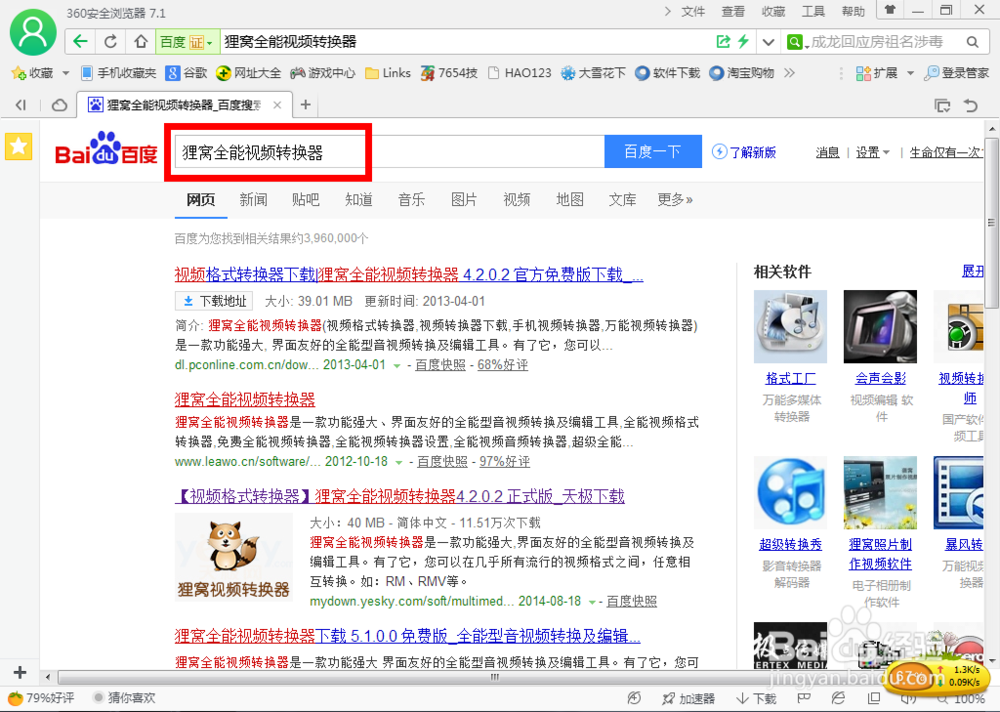Open 设置 dropdown on Baidu
Screen dimensions: 1000x712
coord(872,152)
